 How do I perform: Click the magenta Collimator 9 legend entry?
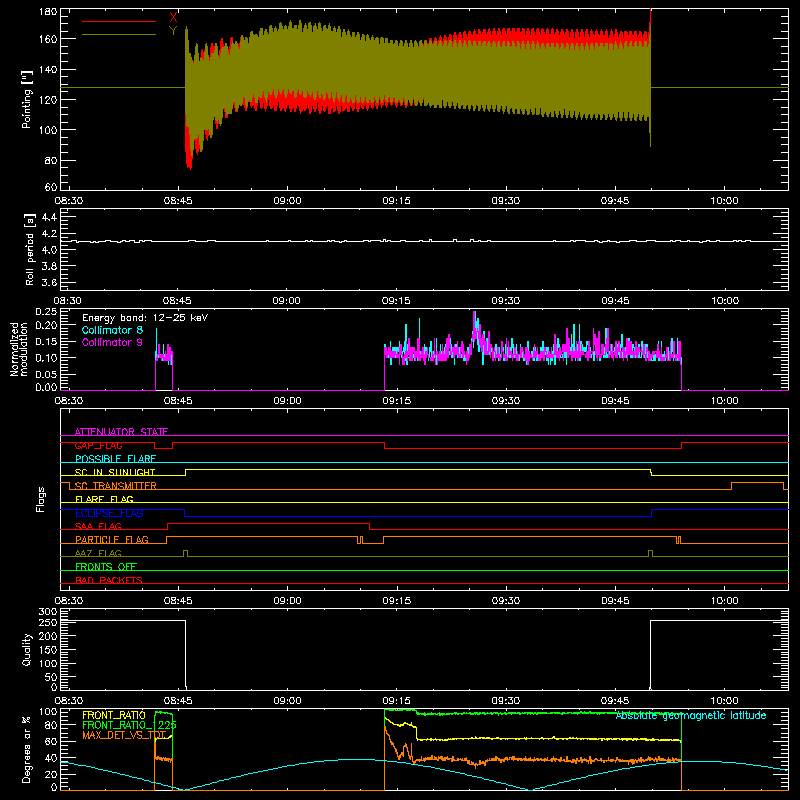tap(112, 342)
